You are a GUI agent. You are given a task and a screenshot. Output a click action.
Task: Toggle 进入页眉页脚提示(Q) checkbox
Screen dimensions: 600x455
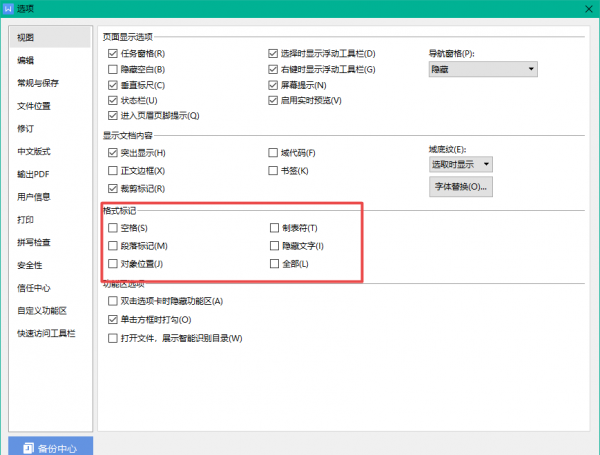coord(112,116)
